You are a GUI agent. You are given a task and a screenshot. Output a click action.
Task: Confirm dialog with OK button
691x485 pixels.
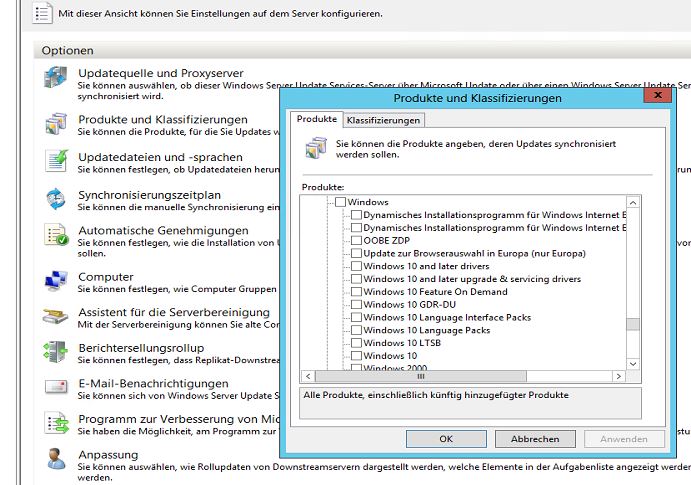click(446, 439)
